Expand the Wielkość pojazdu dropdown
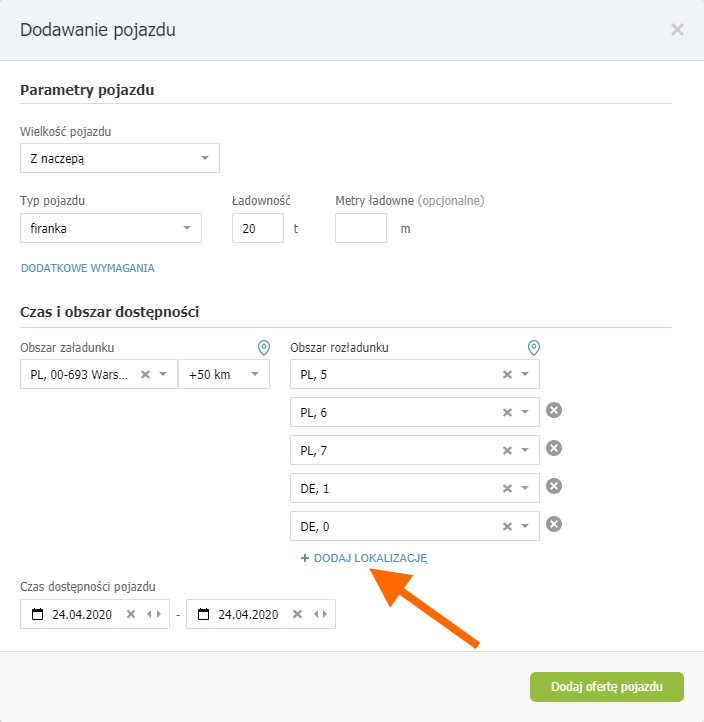Viewport: 704px width, 722px height. pos(205,158)
